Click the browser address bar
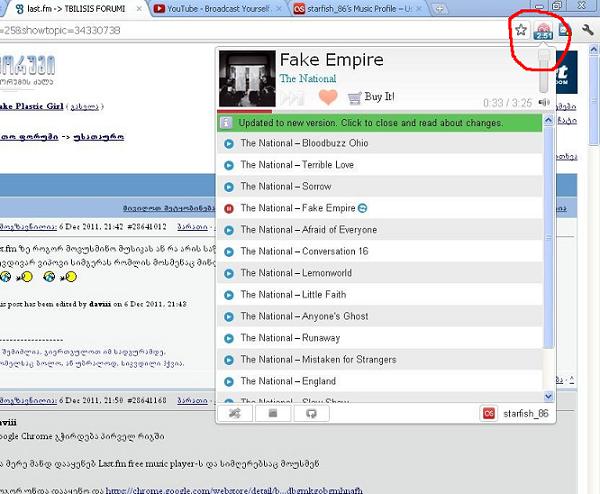 pos(253,30)
